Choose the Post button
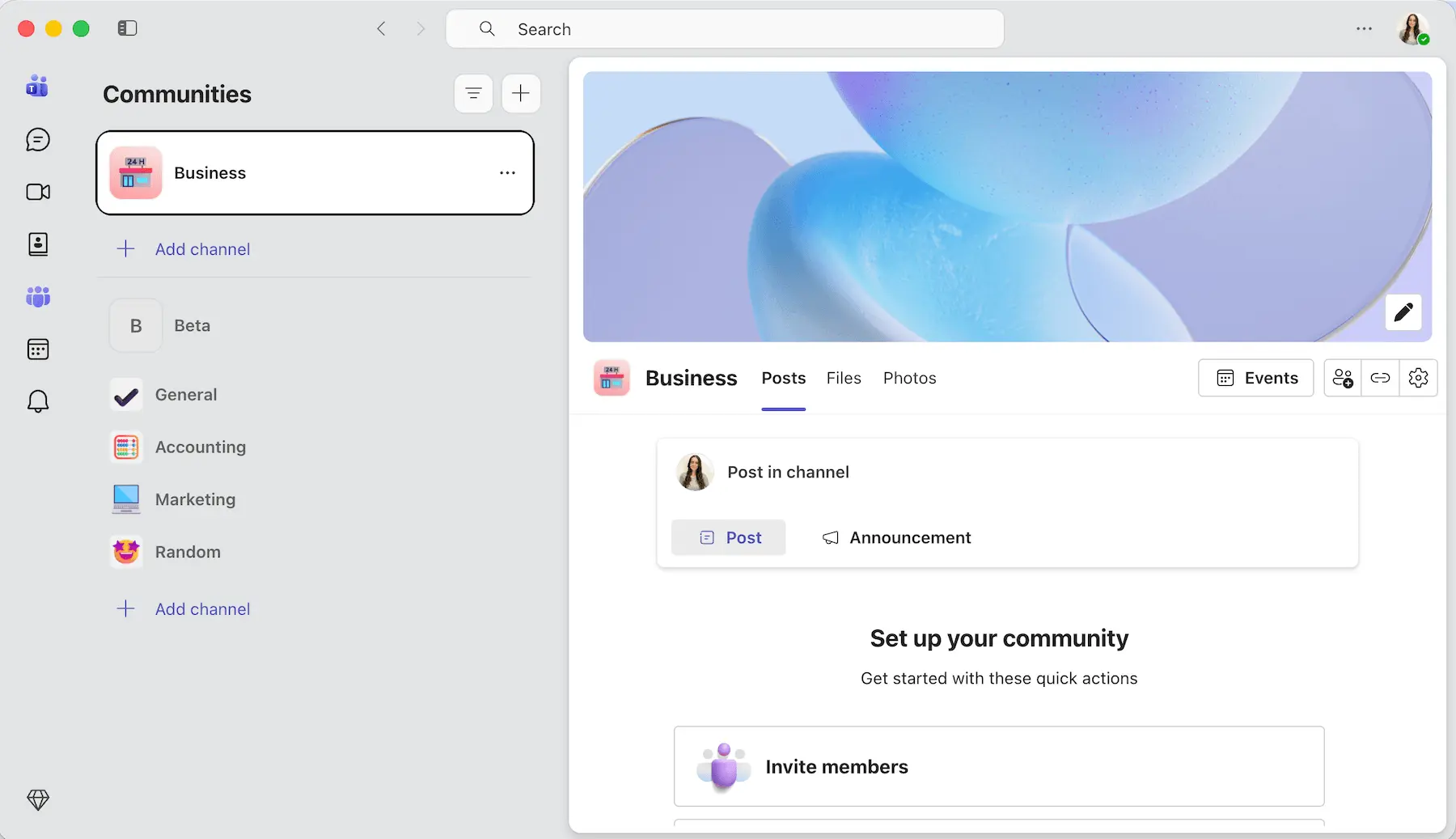 click(x=728, y=537)
